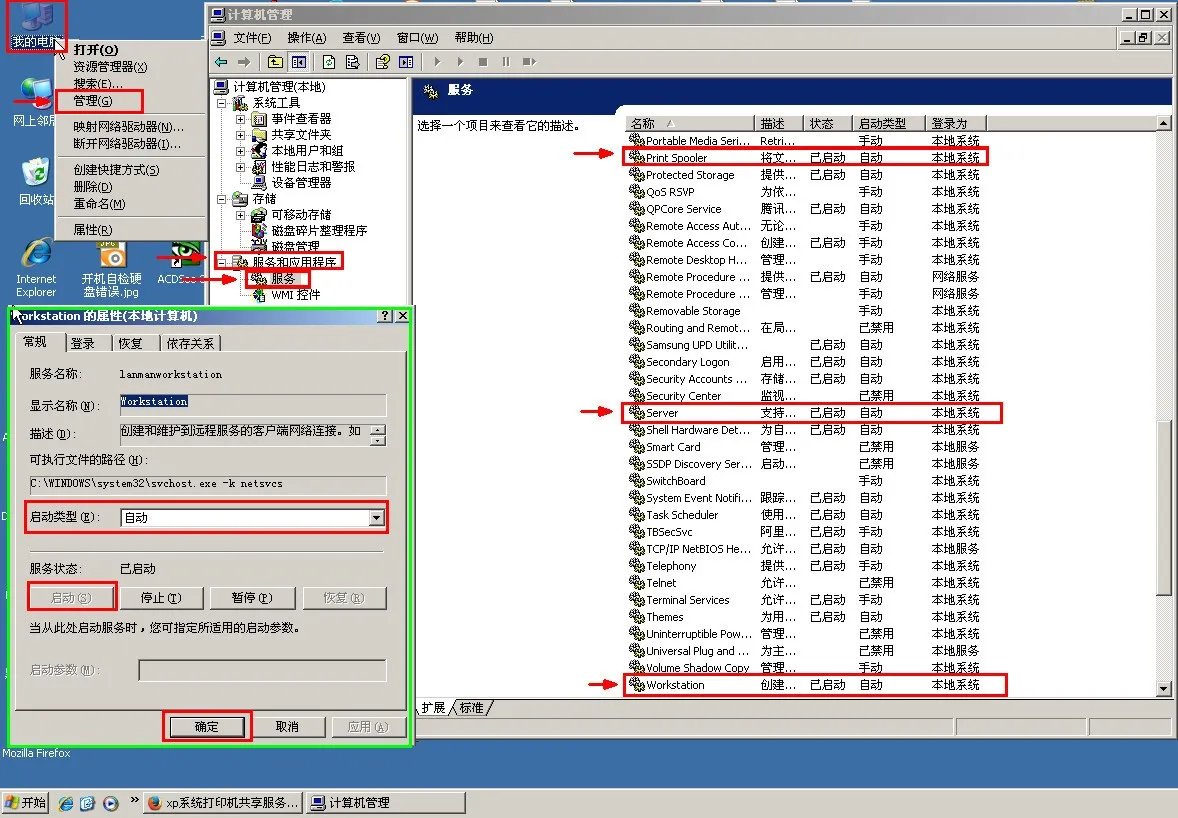This screenshot has height=818, width=1178.
Task: Confirm the dialog with 确定
Action: click(207, 727)
